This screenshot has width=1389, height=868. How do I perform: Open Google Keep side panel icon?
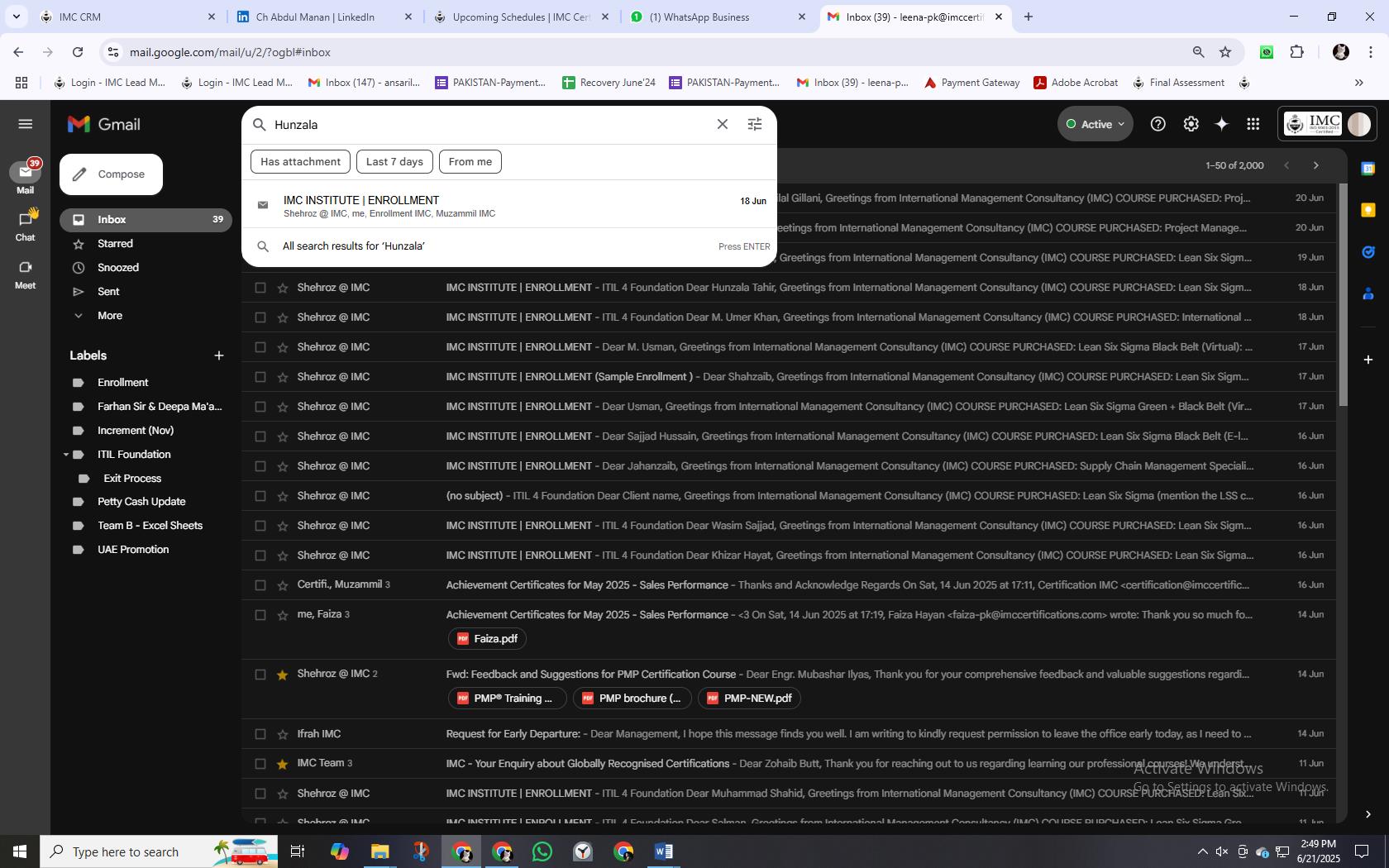[1368, 210]
